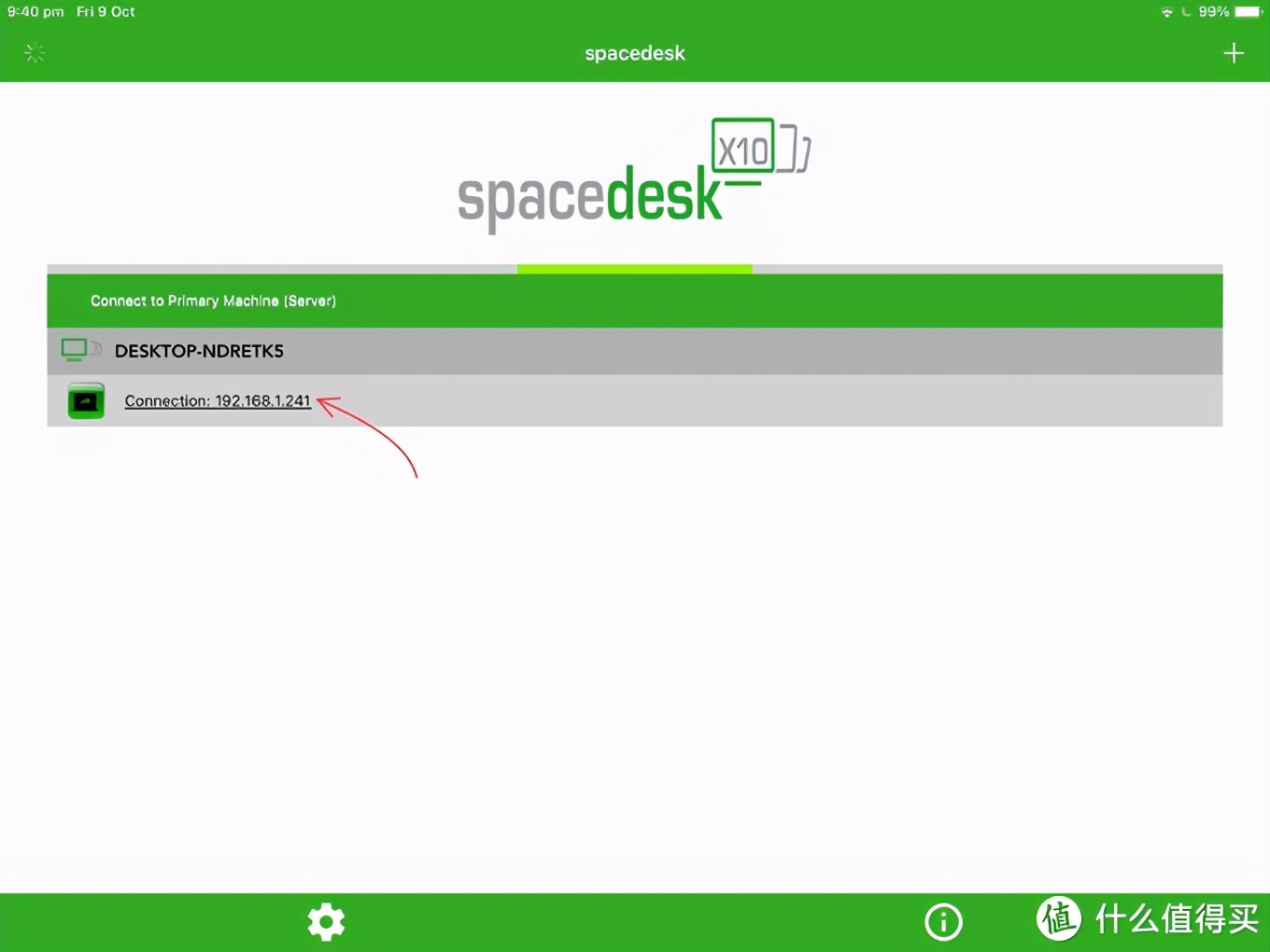Tap the Wi-Fi icon in the status bar
This screenshot has width=1270, height=952.
tap(1166, 12)
